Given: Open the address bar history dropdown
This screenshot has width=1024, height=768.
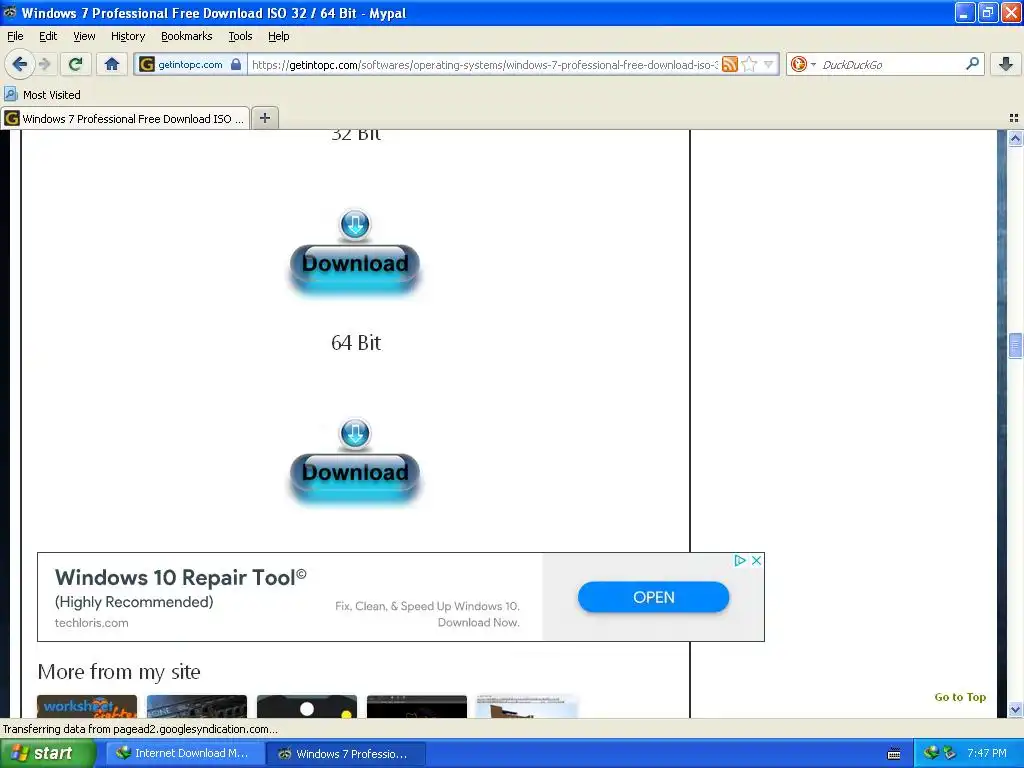Looking at the screenshot, I should pyautogui.click(x=769, y=64).
